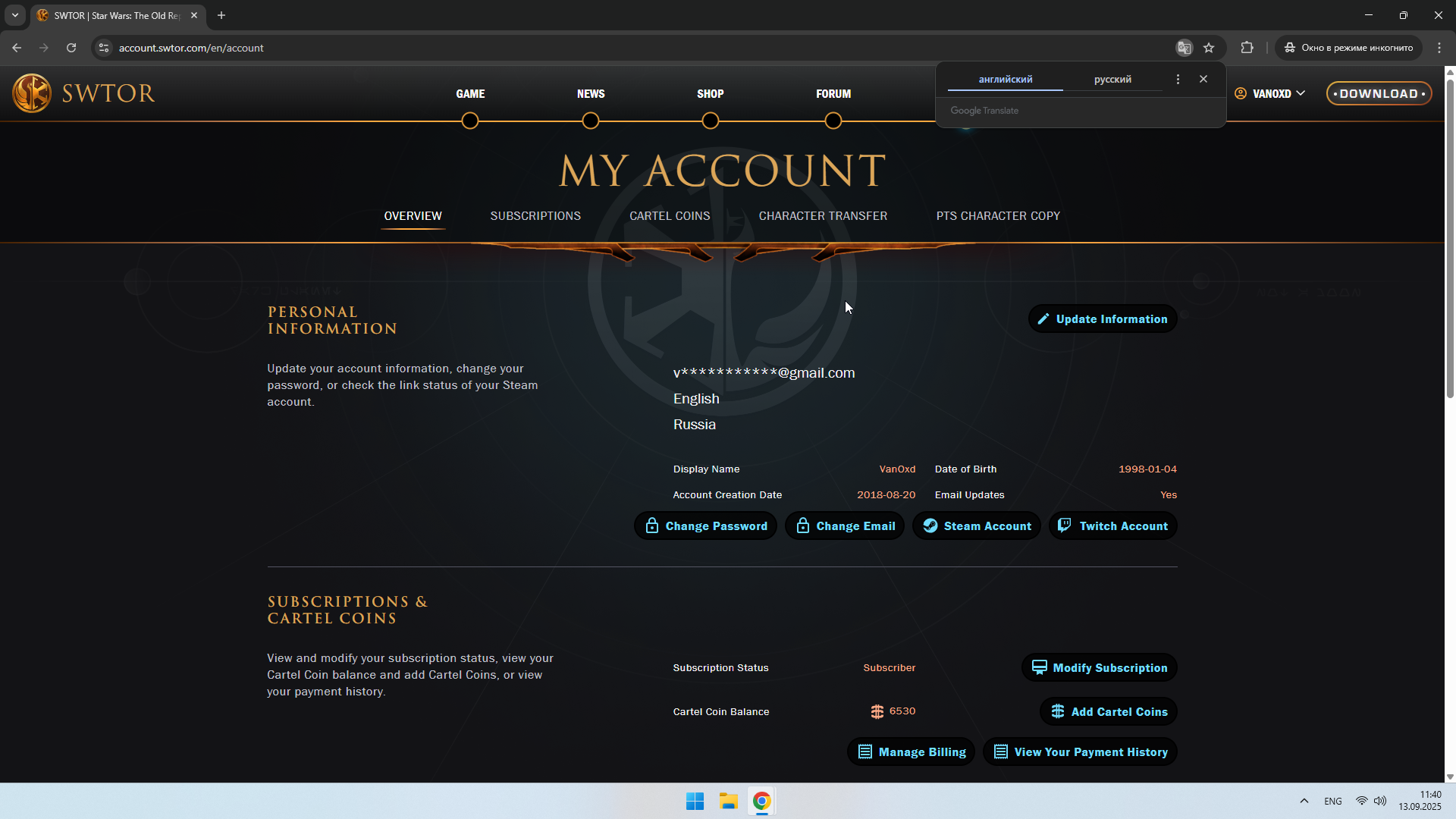This screenshot has width=1456, height=819.
Task: Open the GAME navigation menu
Action: (x=470, y=94)
